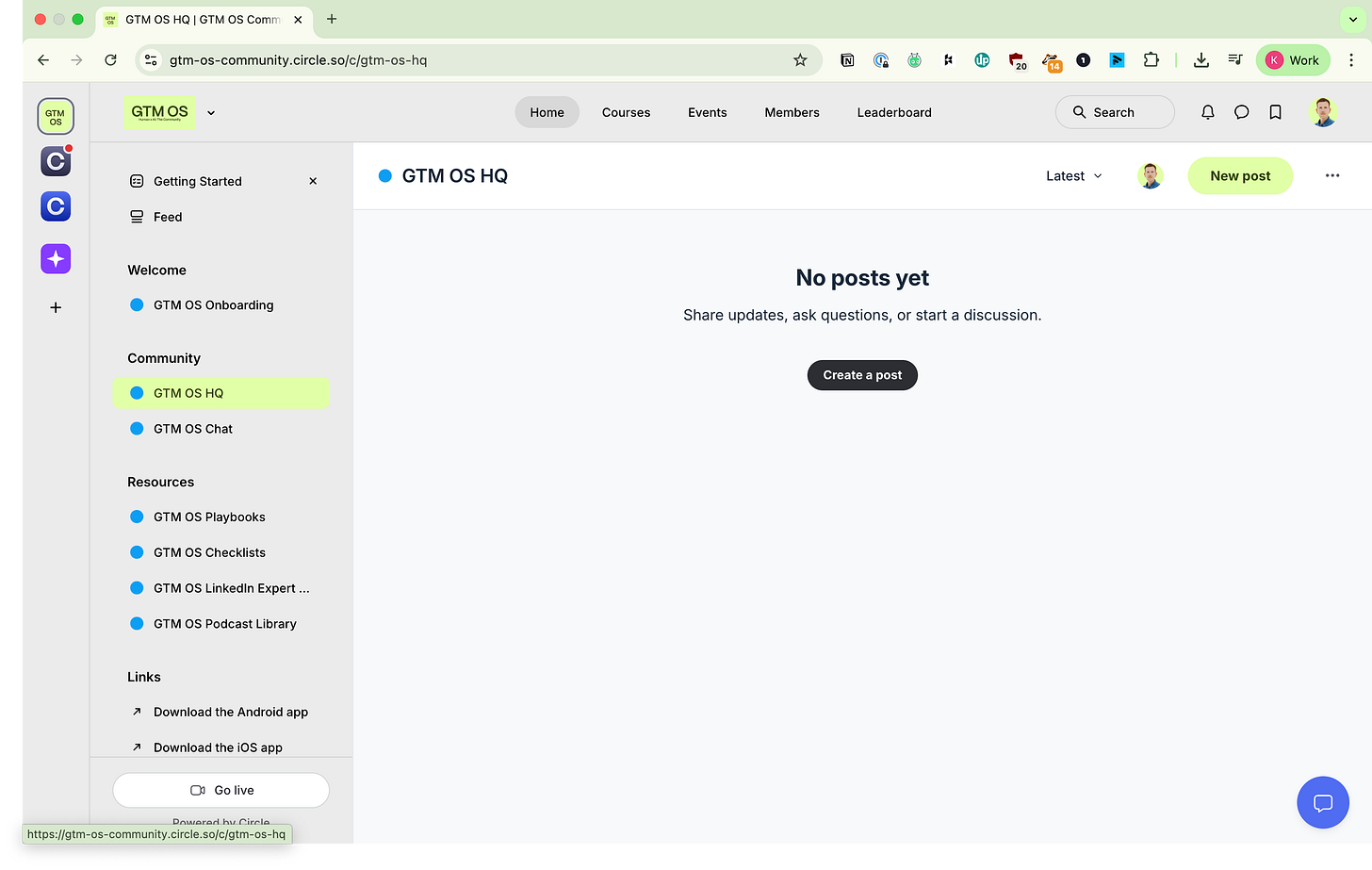Open floating support chat widget

point(1322,802)
